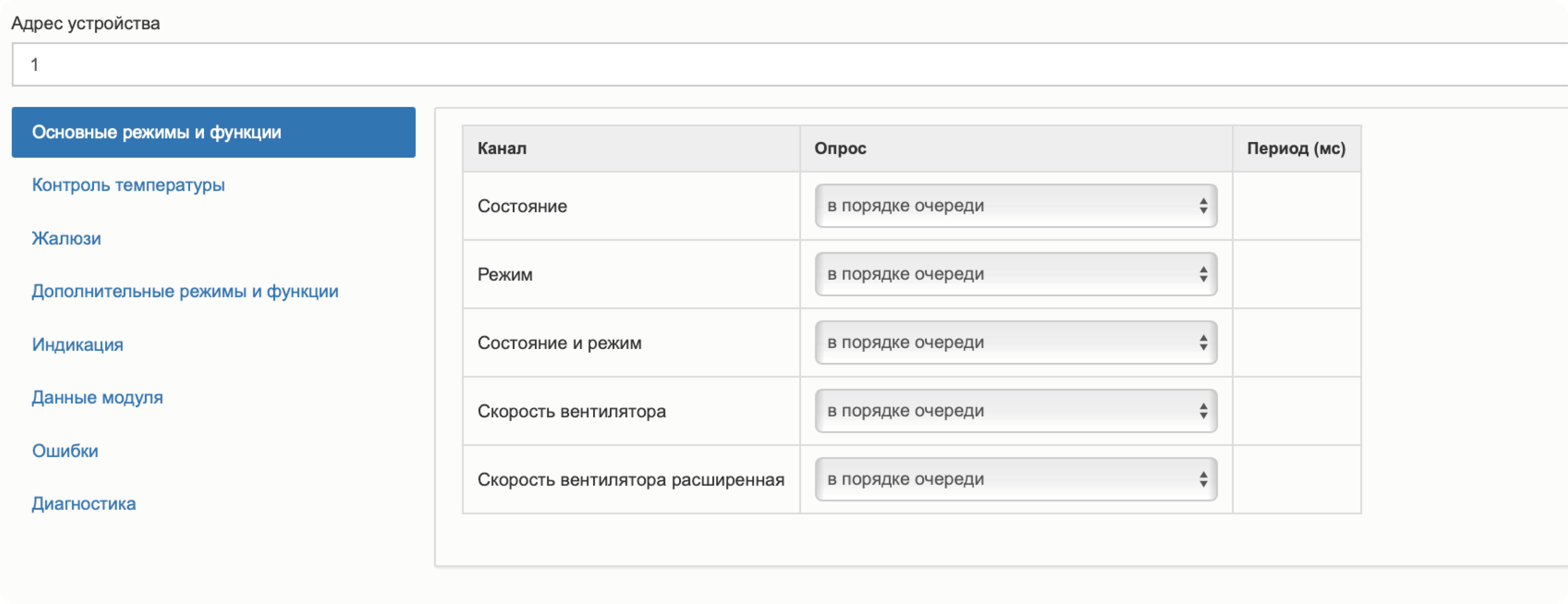Expand the Скорость вентилятора расширенная polling select
The image size is (1568, 604).
point(1015,479)
